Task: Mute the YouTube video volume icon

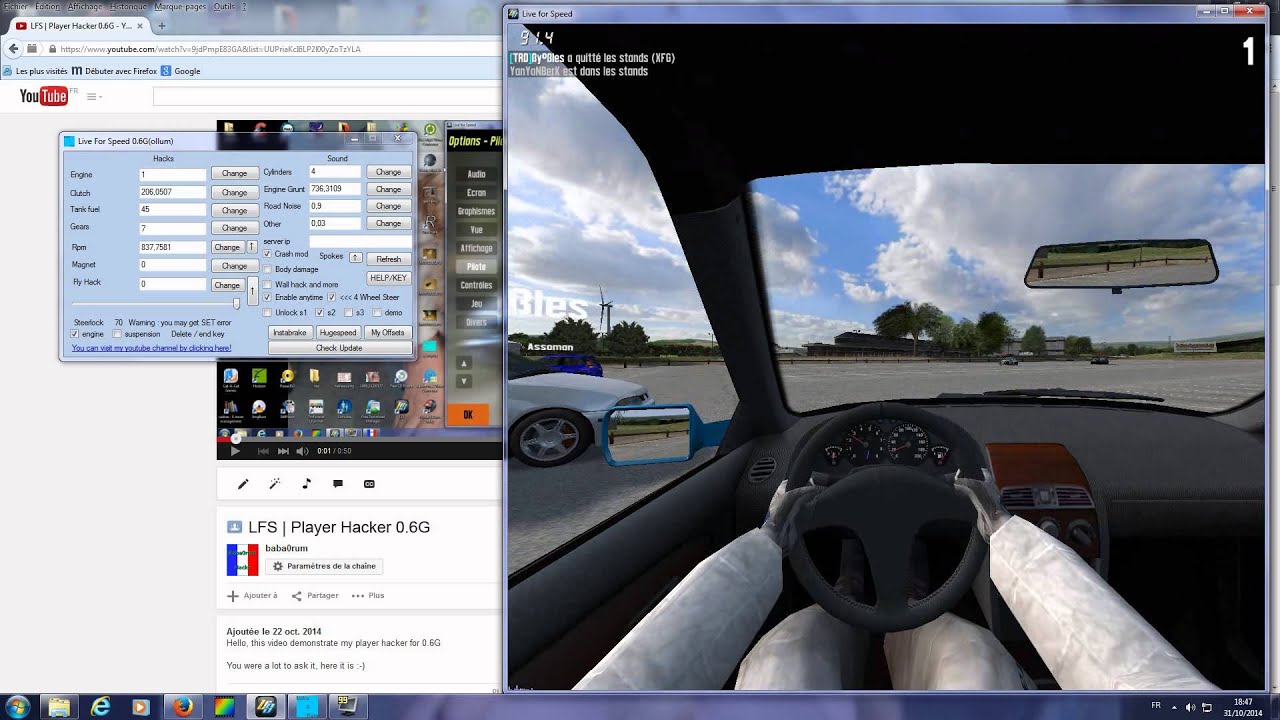Action: click(302, 451)
